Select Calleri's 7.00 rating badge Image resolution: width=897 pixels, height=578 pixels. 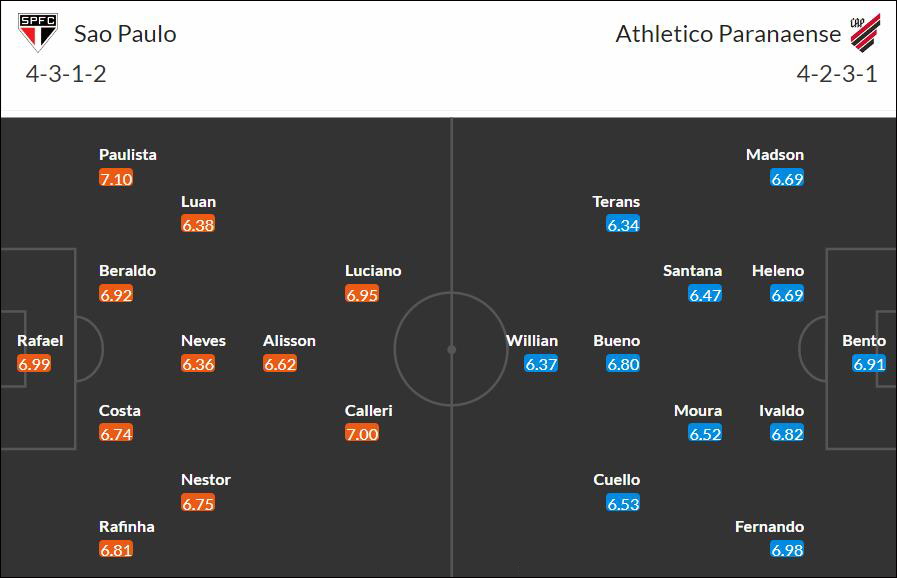[x=362, y=433]
